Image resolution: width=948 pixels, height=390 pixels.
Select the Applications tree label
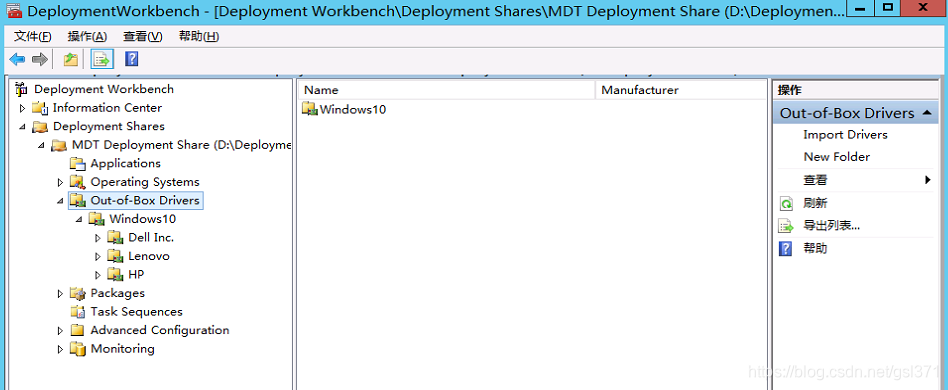point(126,163)
